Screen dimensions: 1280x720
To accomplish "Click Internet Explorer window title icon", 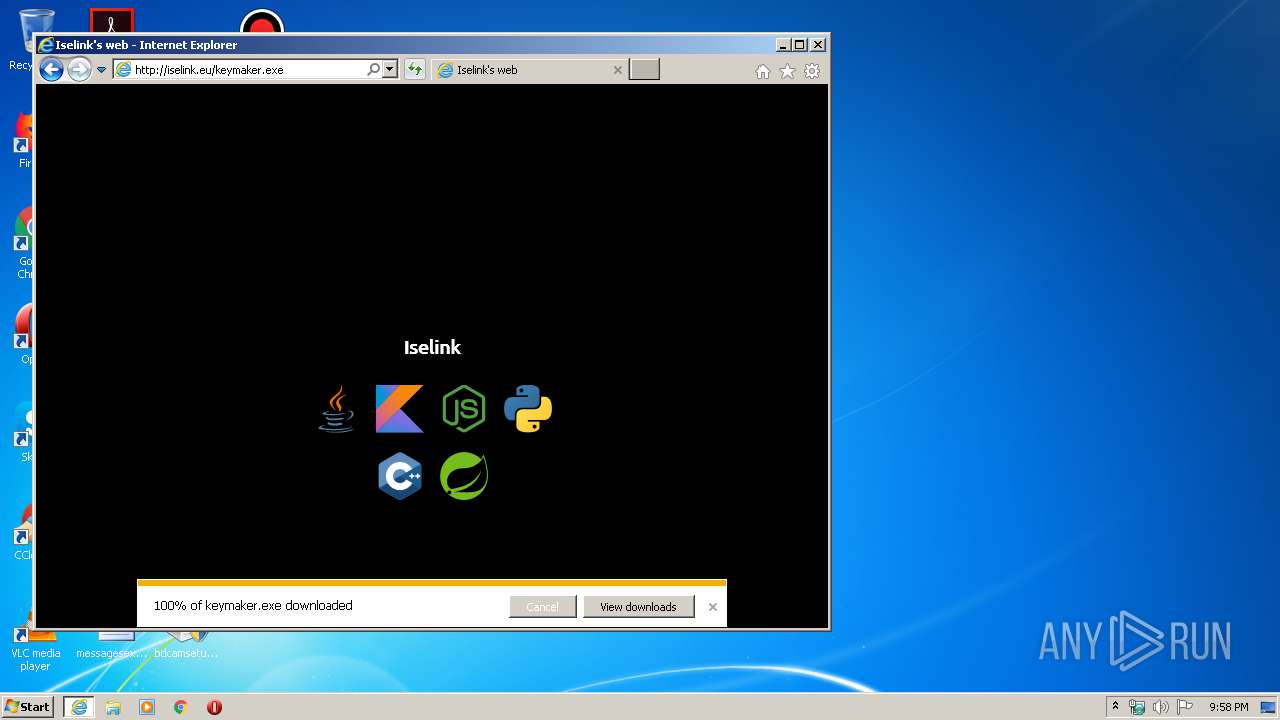I will (45, 45).
